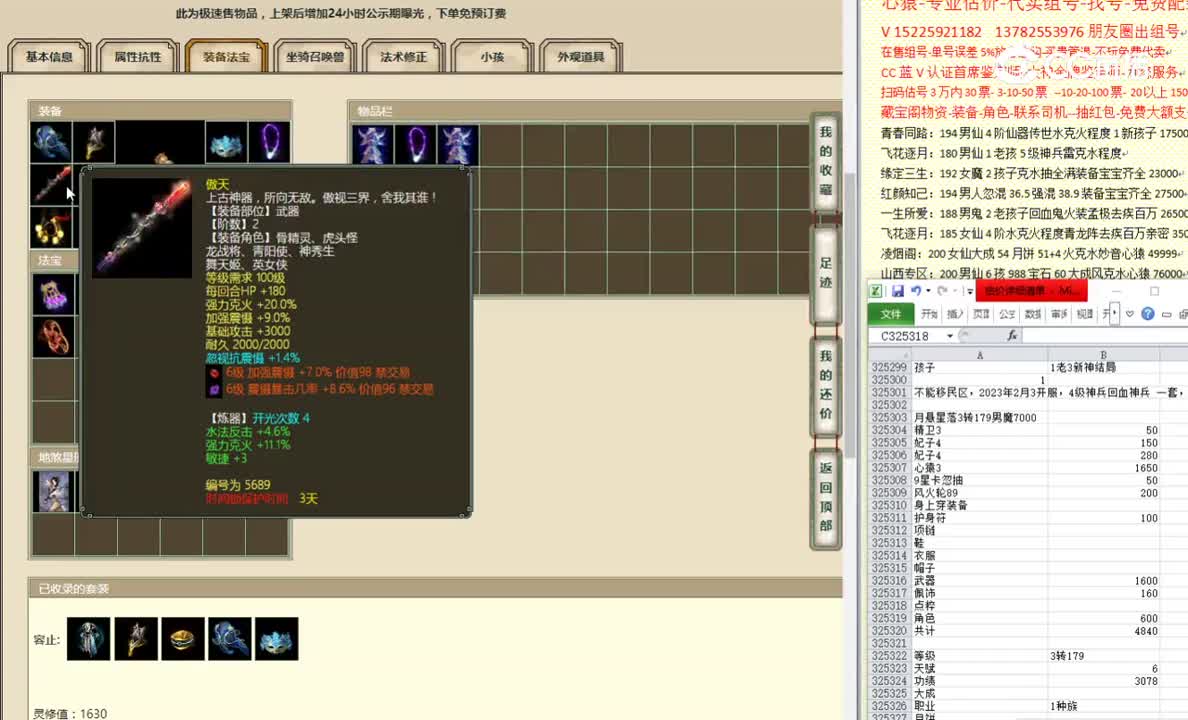Switch to the 法术修正 tab

tap(403, 56)
